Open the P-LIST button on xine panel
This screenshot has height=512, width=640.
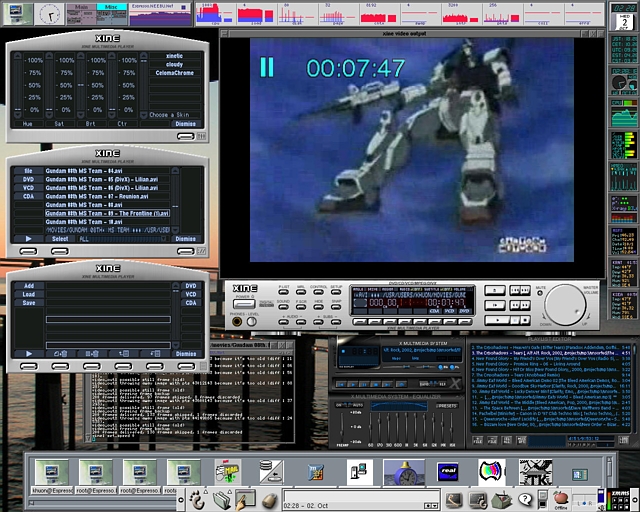click(x=284, y=292)
